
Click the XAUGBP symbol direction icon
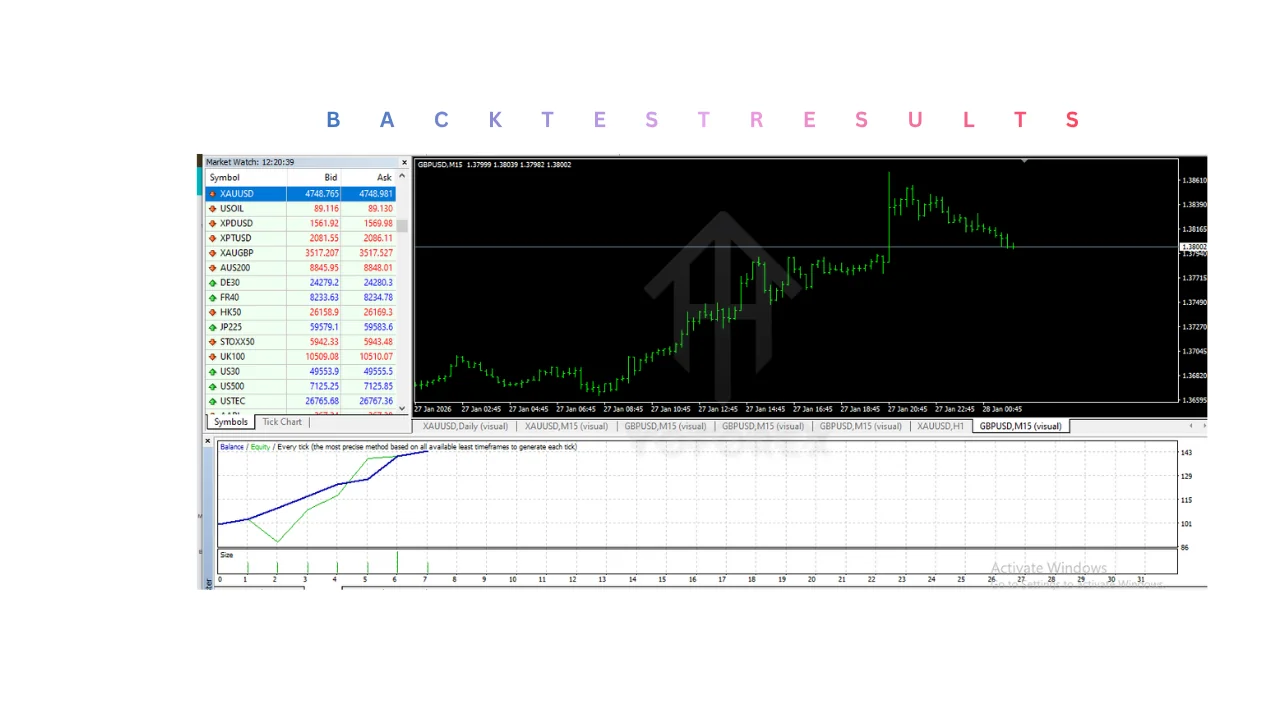click(x=212, y=253)
